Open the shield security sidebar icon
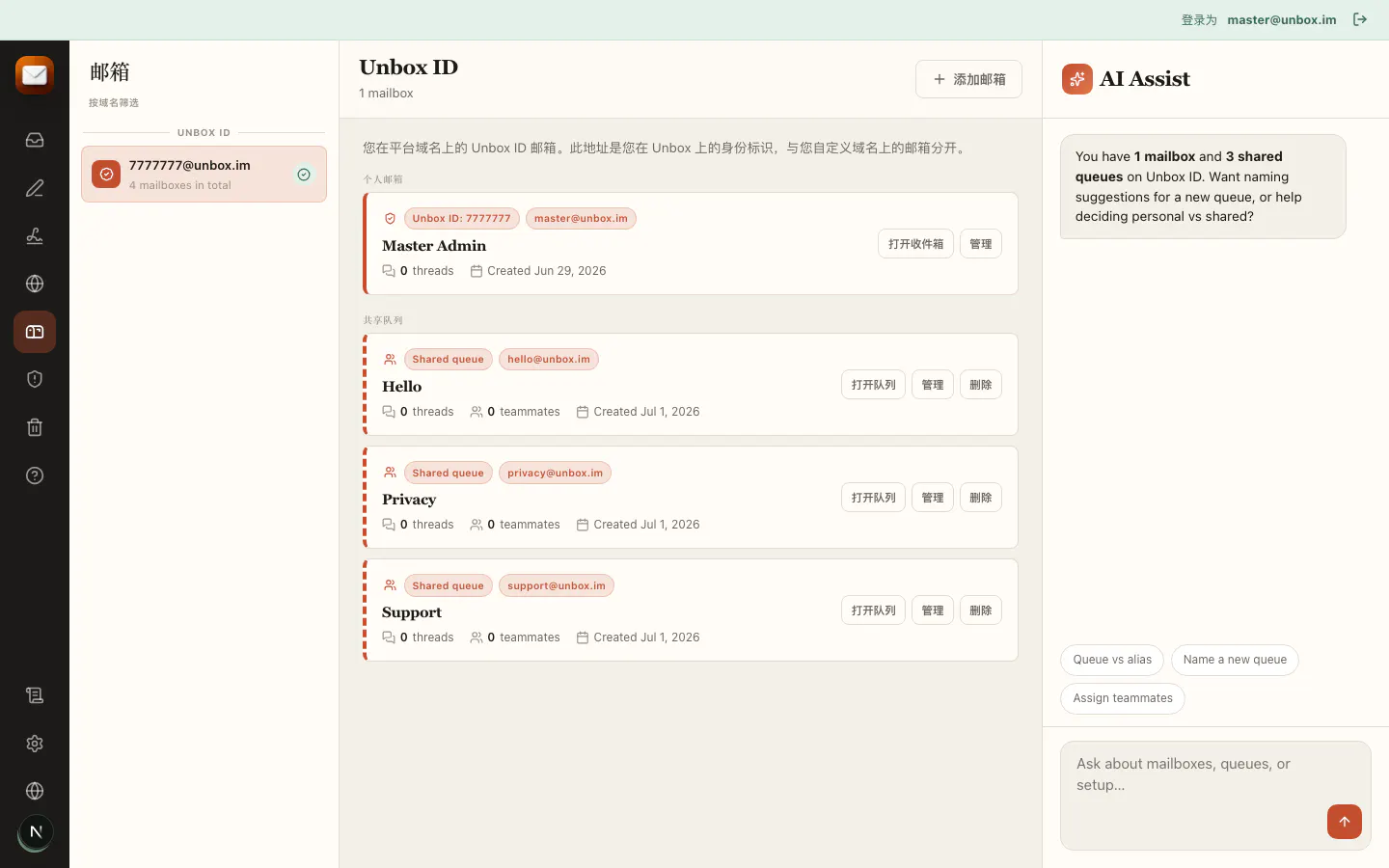 (x=35, y=379)
